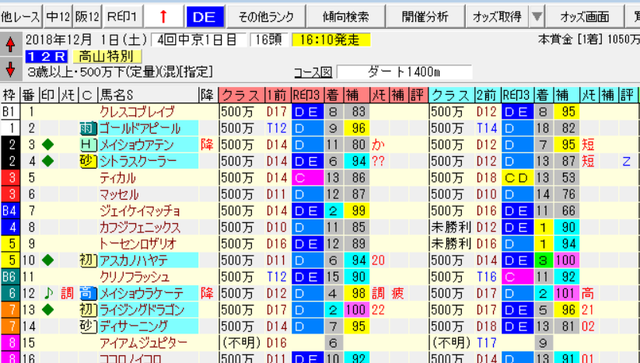This screenshot has height=363, width=640.
Task: Click the 初 icon beside アスカノハヤテ
Action: point(88,260)
